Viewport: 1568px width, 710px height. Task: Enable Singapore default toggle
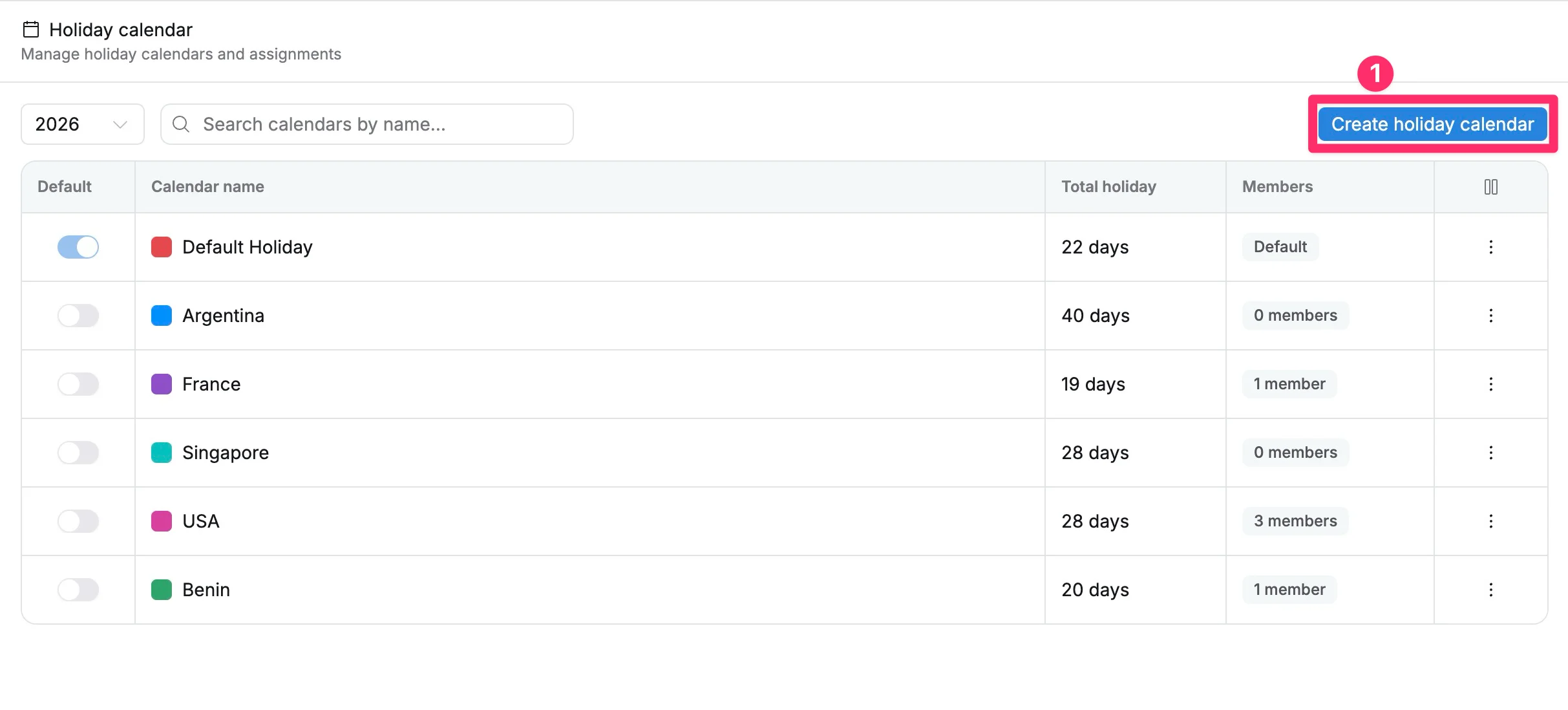click(x=78, y=453)
